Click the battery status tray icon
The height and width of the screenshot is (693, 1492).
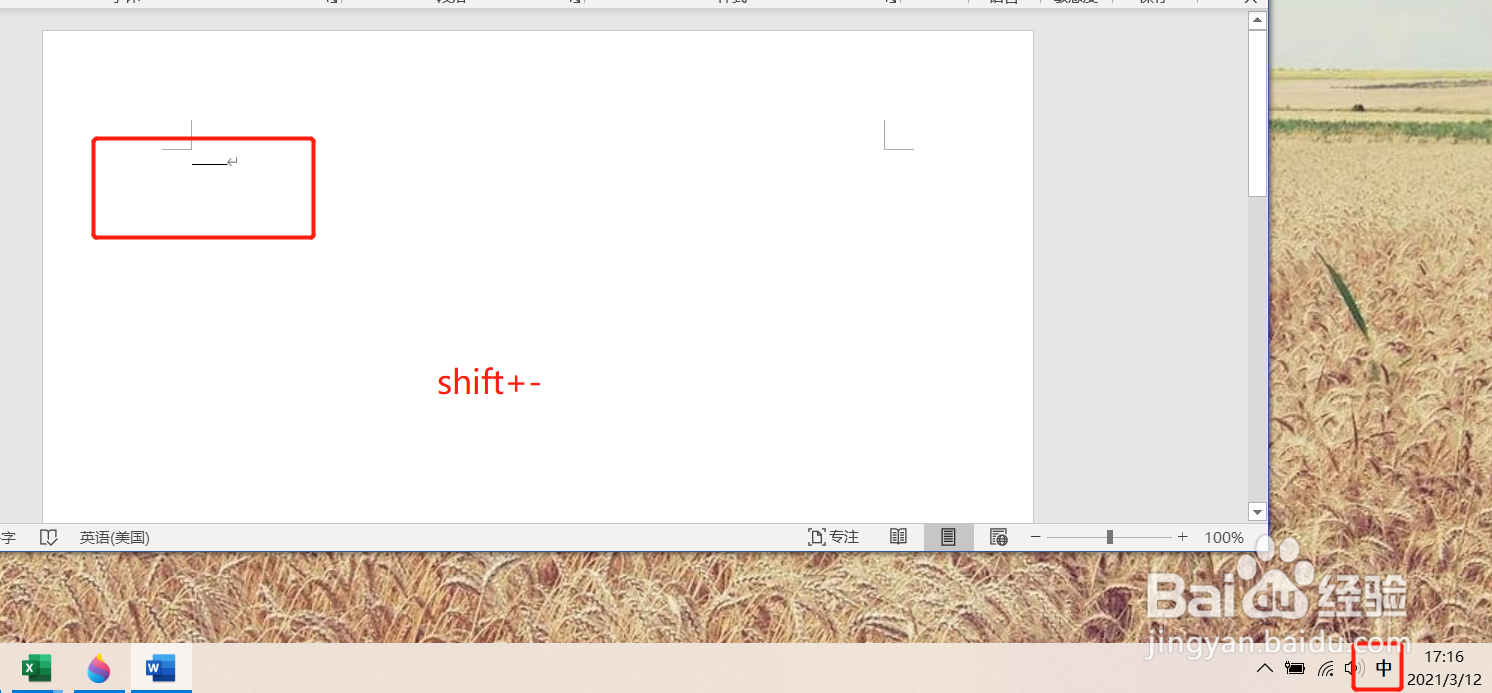point(1295,668)
